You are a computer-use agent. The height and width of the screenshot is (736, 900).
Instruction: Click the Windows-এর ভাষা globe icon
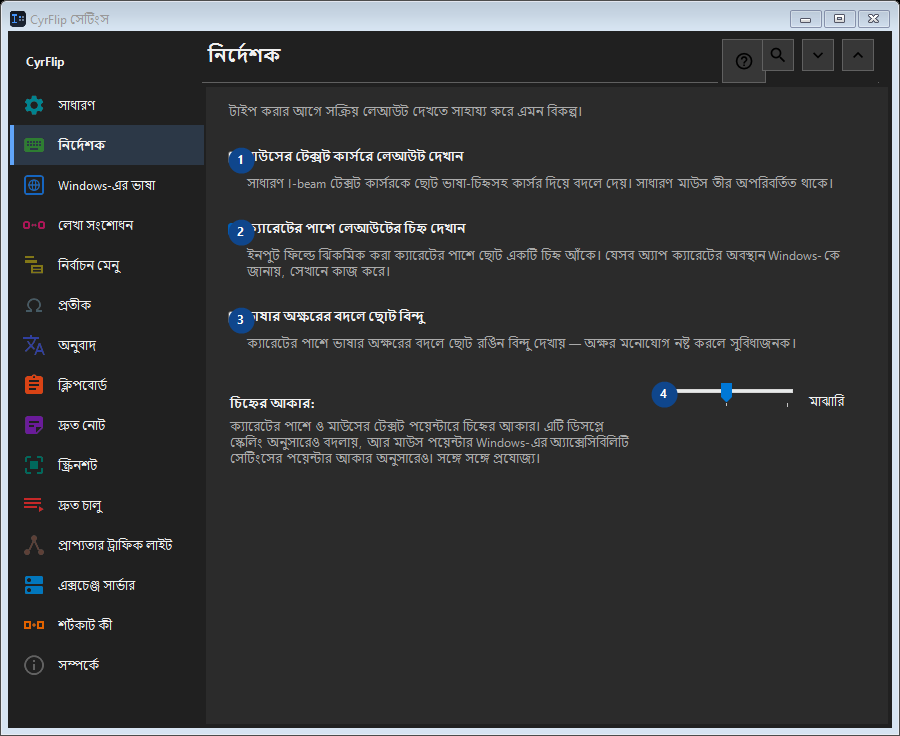34,185
